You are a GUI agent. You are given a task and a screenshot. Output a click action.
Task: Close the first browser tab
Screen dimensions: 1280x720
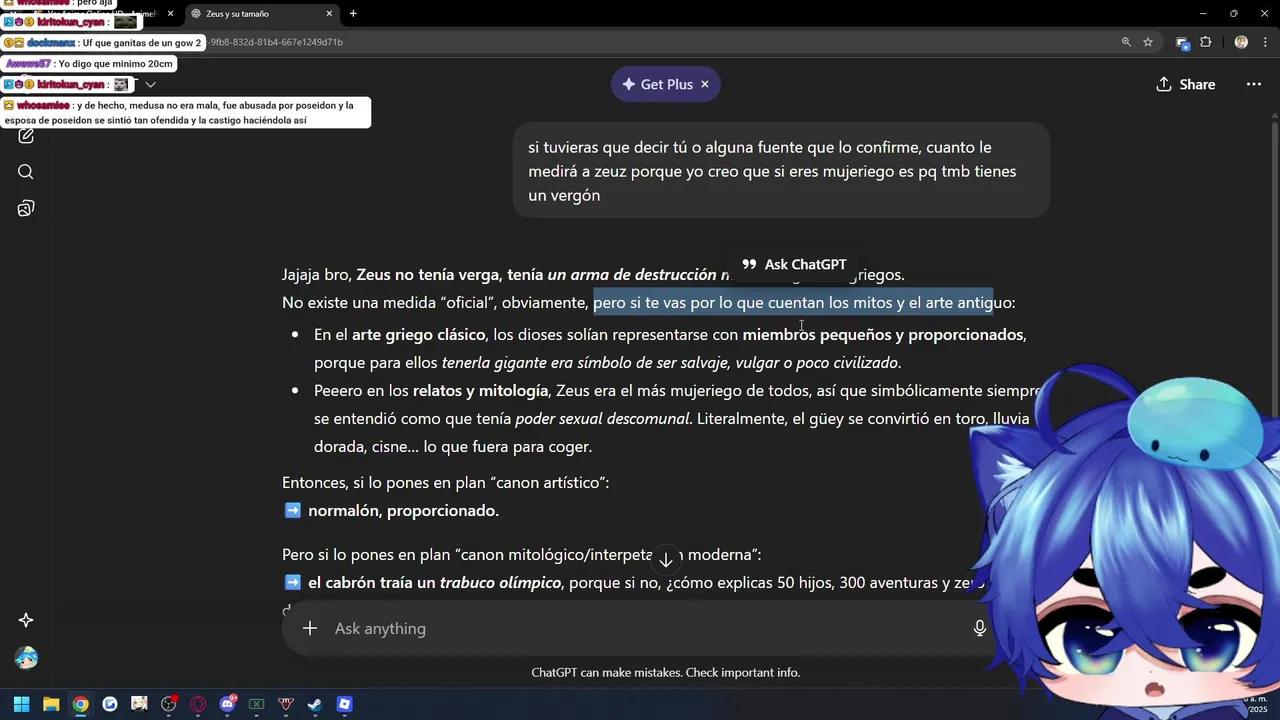[170, 14]
